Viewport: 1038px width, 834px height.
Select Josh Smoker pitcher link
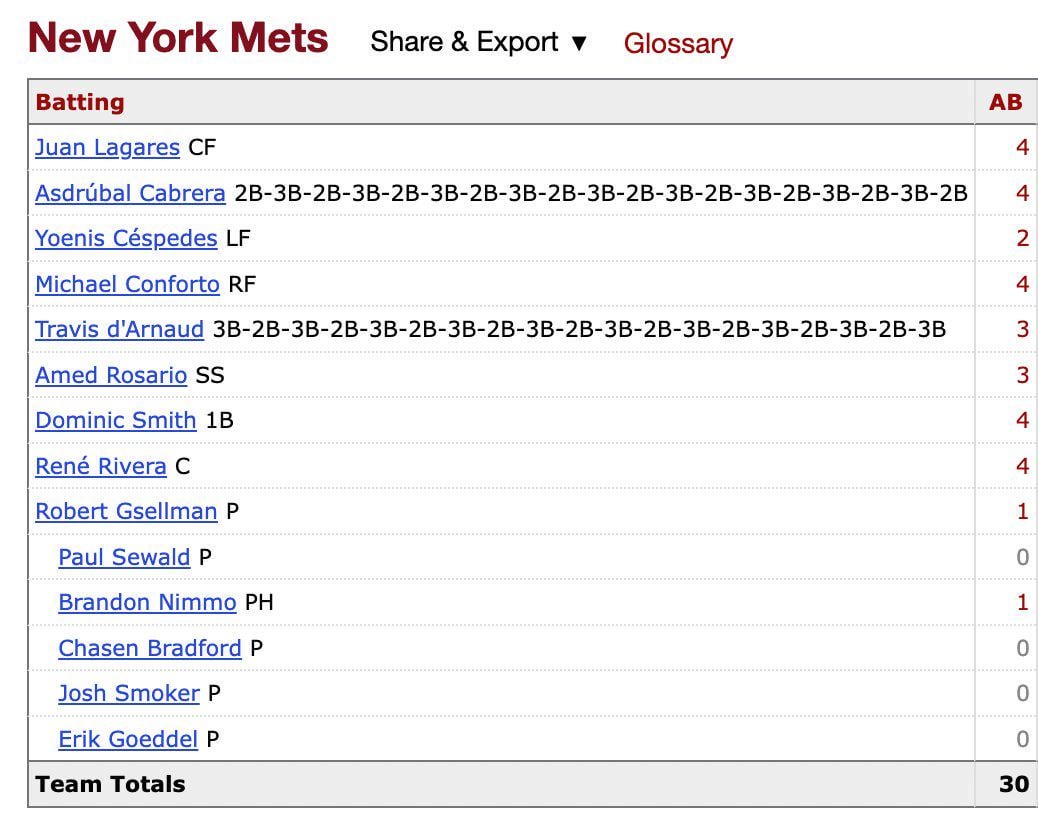point(128,694)
